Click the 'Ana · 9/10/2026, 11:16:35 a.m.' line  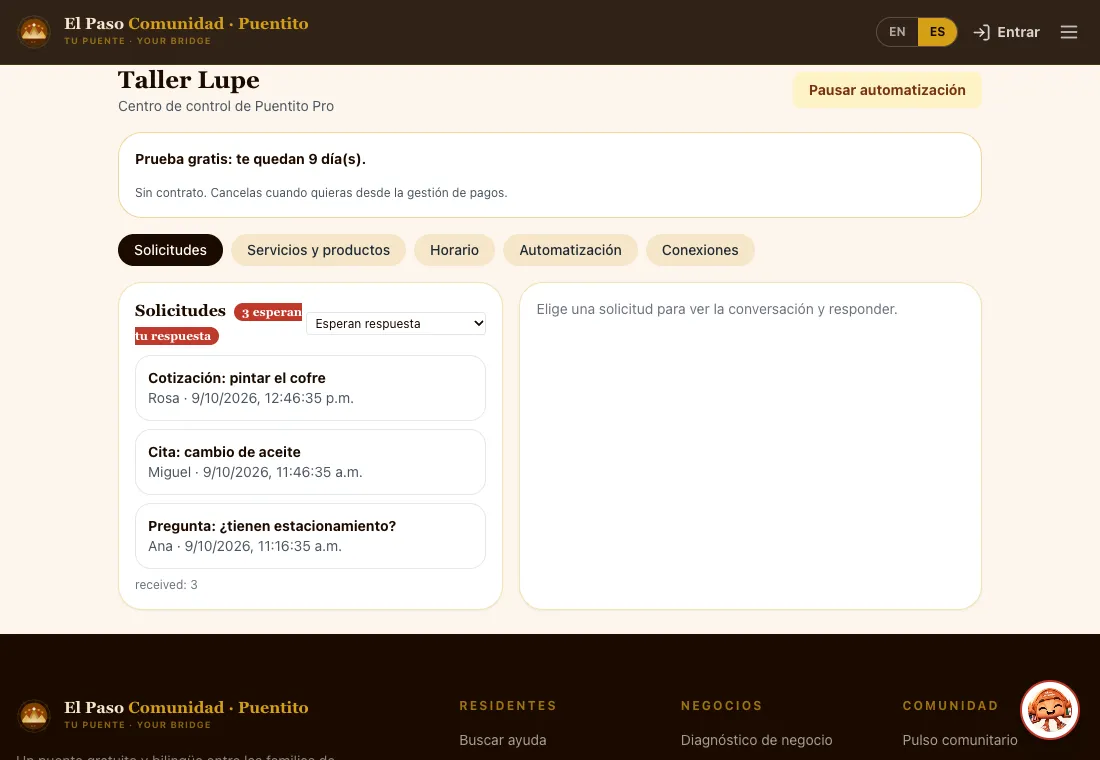click(x=245, y=546)
